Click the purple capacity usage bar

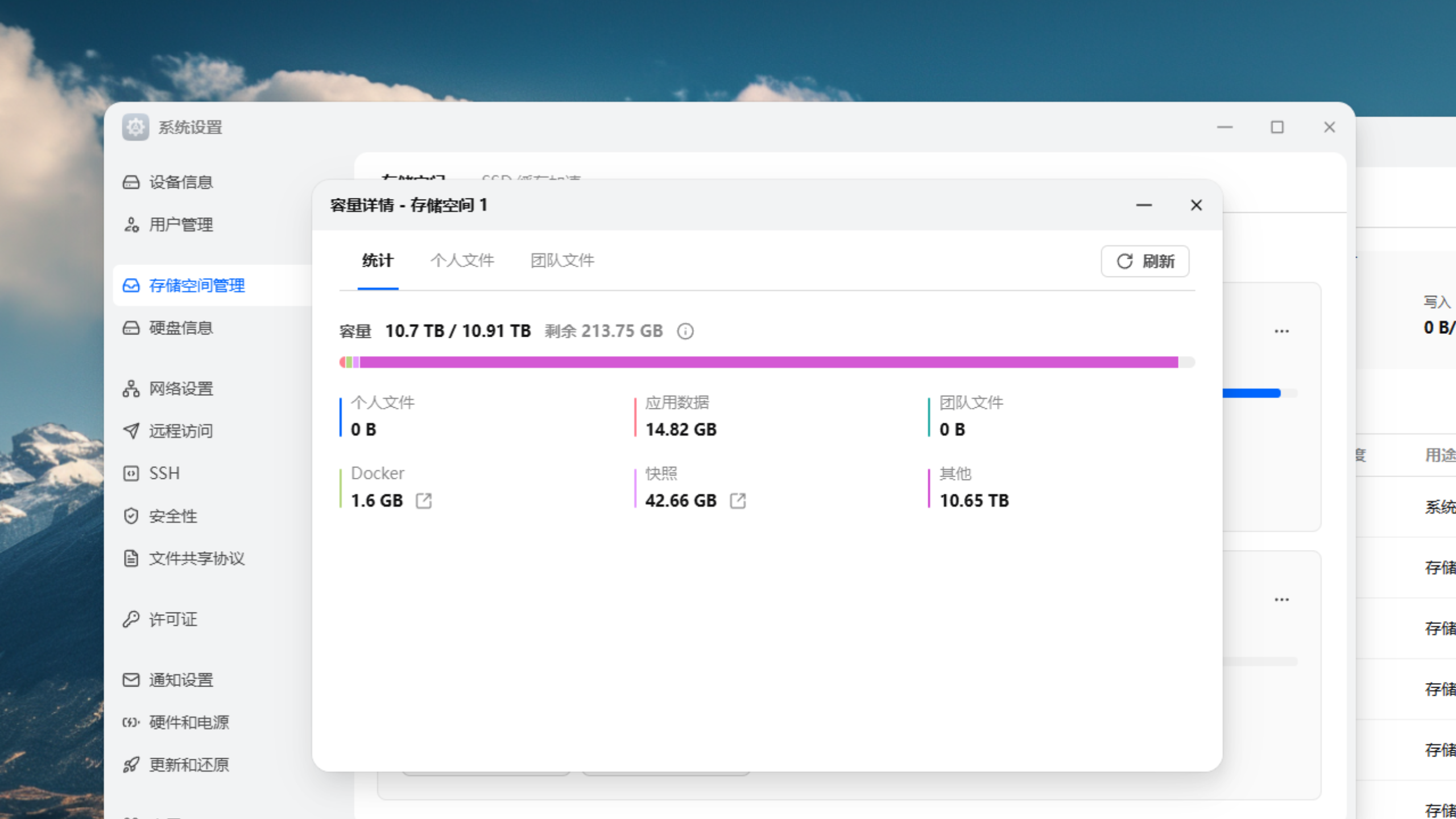coord(768,362)
